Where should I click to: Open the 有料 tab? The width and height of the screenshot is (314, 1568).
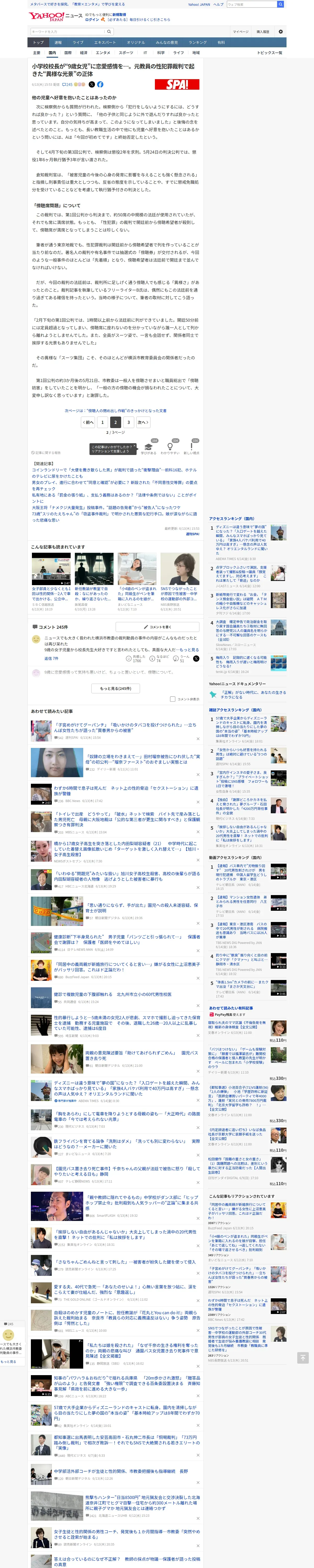(221, 43)
